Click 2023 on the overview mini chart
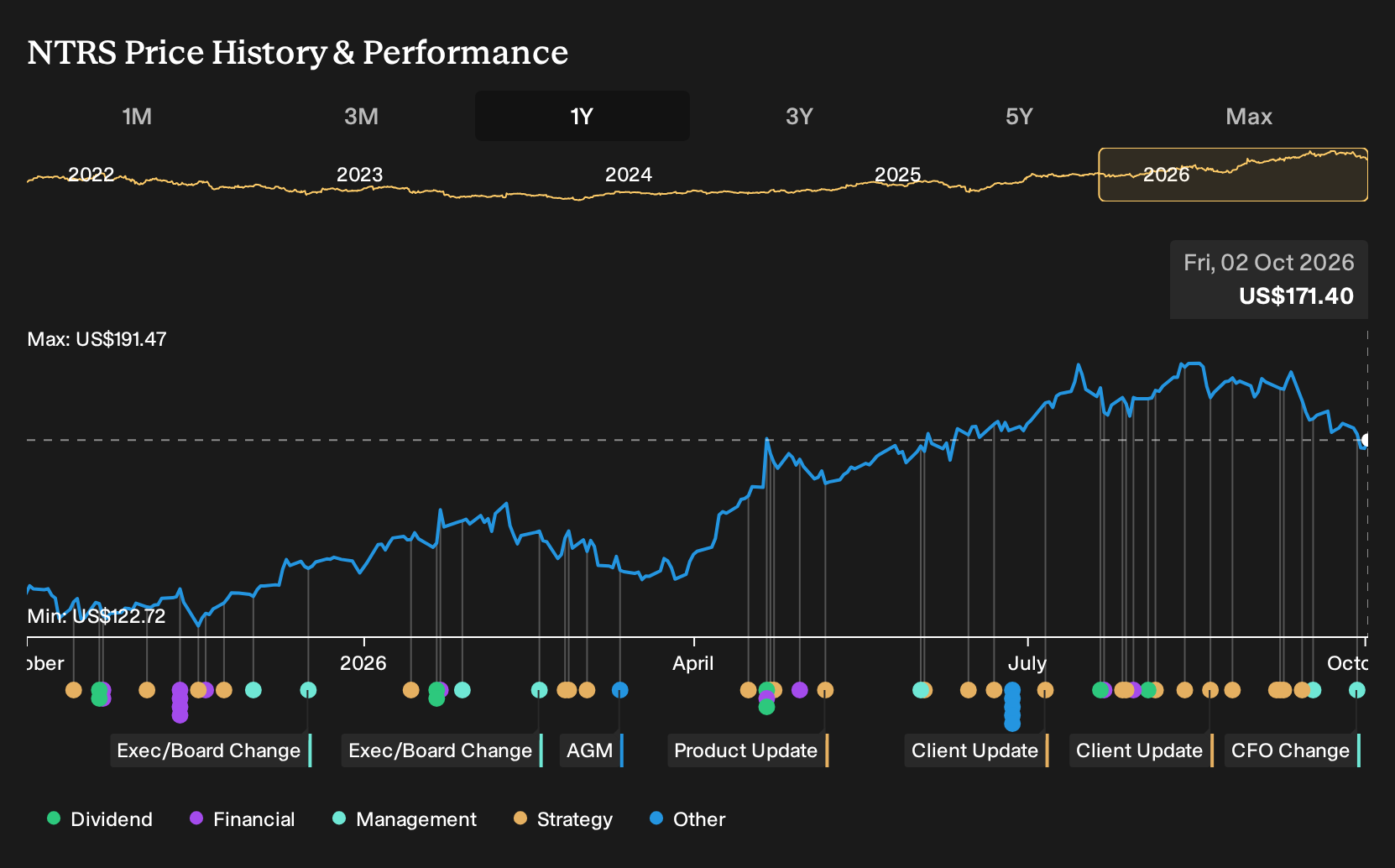1395x868 pixels. [359, 175]
